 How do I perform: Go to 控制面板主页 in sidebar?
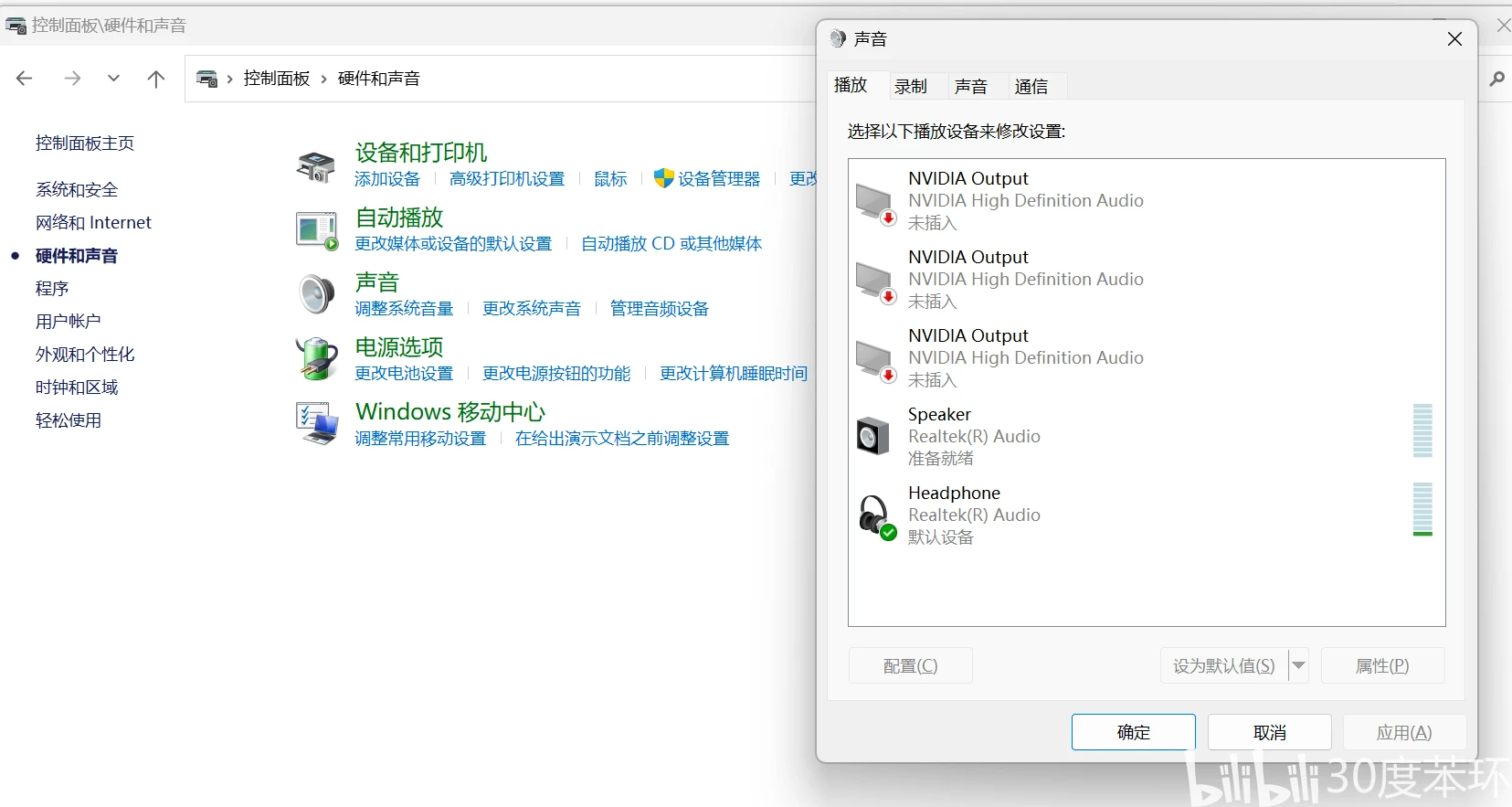point(85,143)
